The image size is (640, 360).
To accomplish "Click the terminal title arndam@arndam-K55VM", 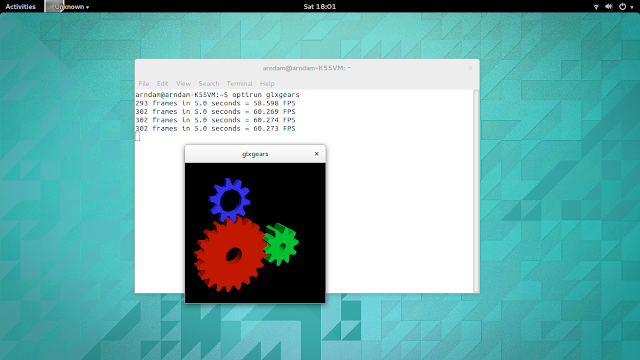I will coord(307,68).
